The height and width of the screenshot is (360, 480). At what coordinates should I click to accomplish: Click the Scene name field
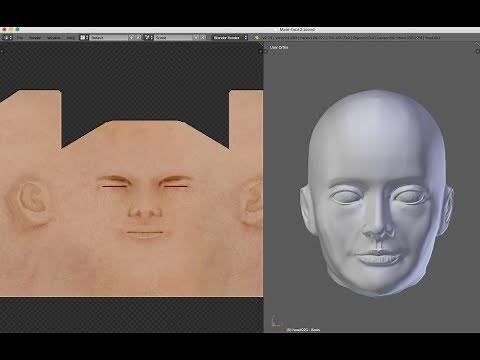(173, 38)
